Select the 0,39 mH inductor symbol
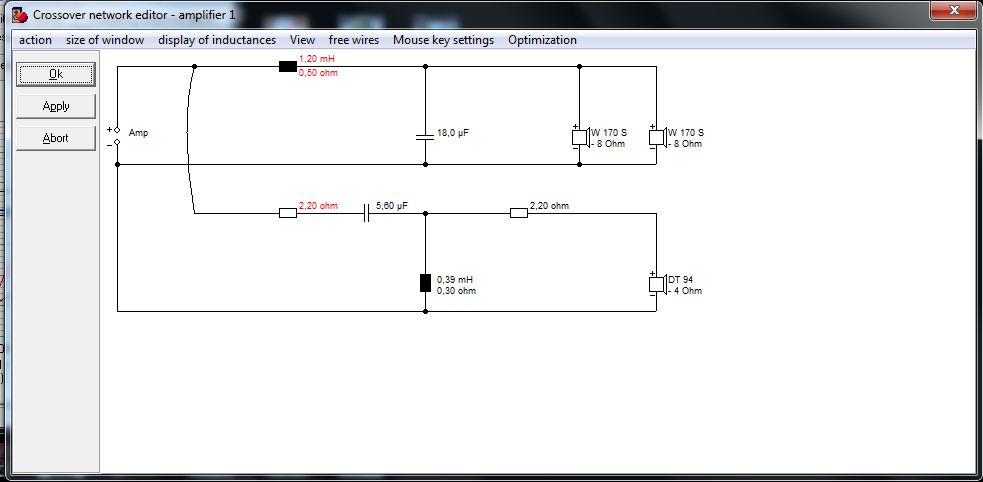 pos(425,283)
